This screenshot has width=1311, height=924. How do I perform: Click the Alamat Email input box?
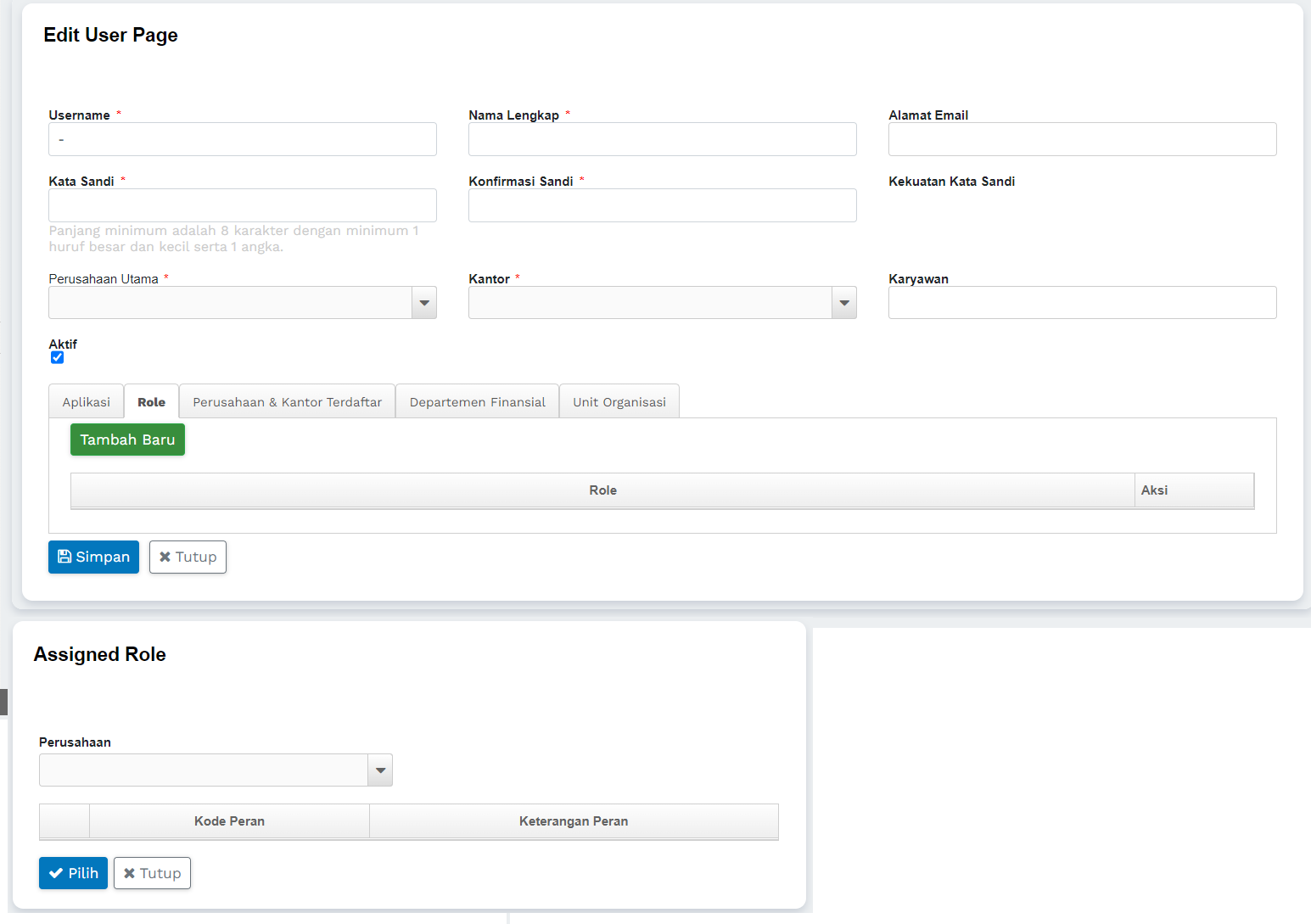point(1082,139)
